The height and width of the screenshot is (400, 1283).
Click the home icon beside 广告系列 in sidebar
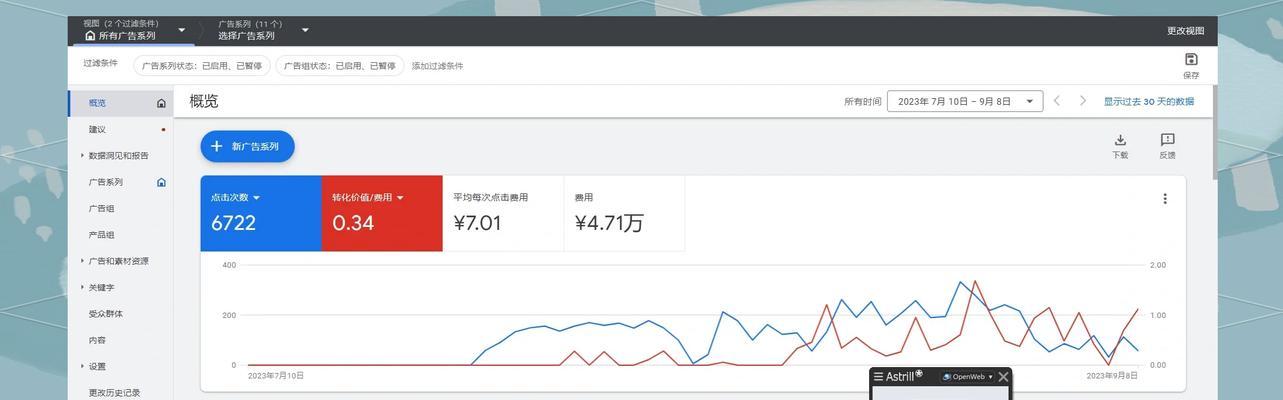161,182
